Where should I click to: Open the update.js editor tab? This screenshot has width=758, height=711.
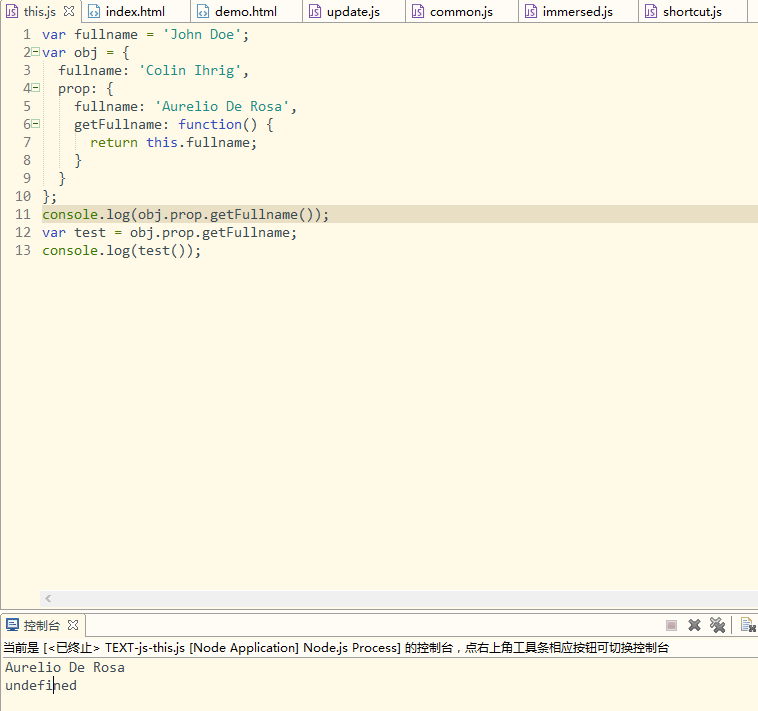(353, 12)
